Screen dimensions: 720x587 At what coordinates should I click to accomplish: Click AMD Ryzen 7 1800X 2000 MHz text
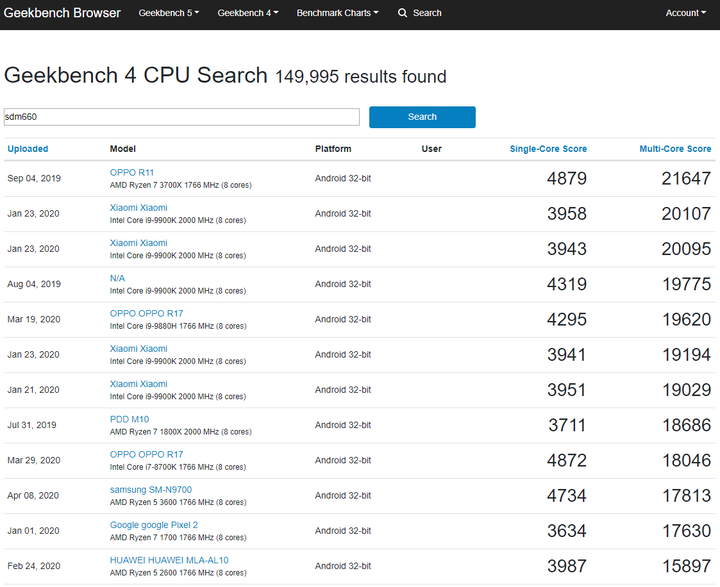pyautogui.click(x=180, y=432)
